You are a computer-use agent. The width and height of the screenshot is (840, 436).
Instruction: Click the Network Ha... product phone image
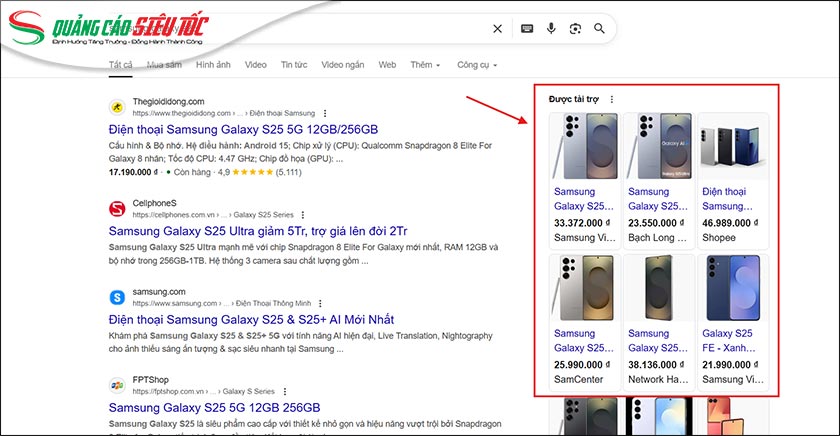click(659, 288)
